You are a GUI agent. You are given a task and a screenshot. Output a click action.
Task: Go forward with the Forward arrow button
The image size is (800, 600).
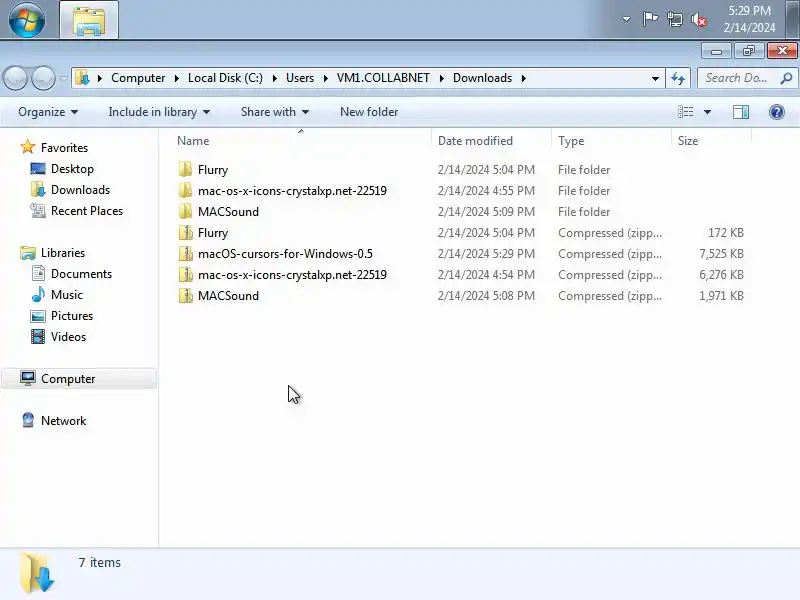tap(43, 78)
